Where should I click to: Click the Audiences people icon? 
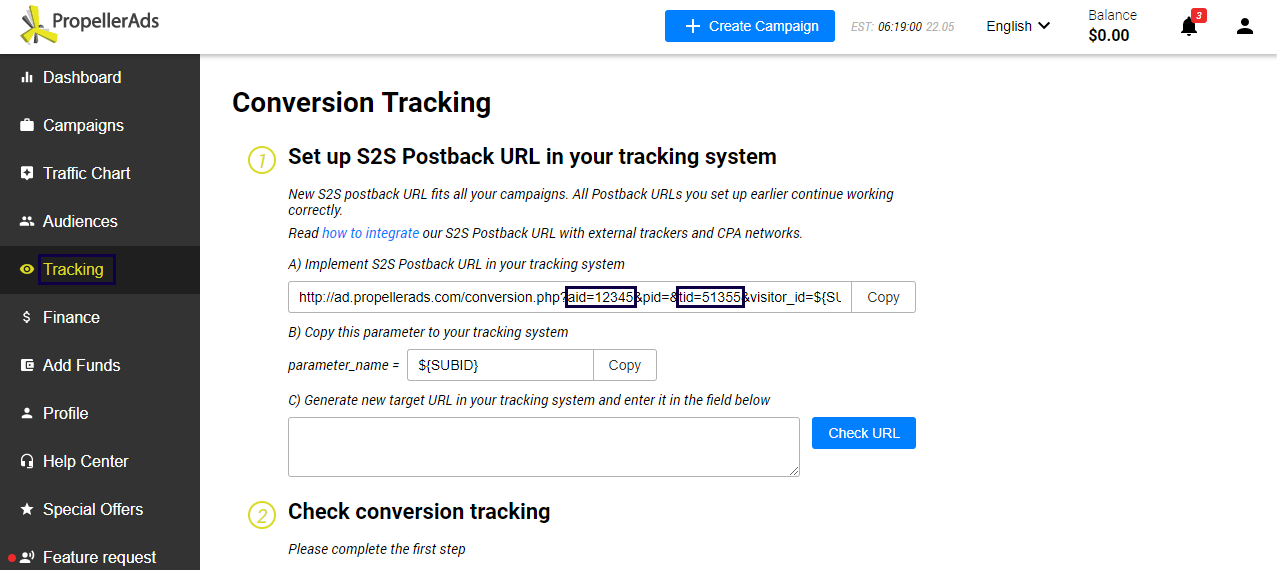27,222
